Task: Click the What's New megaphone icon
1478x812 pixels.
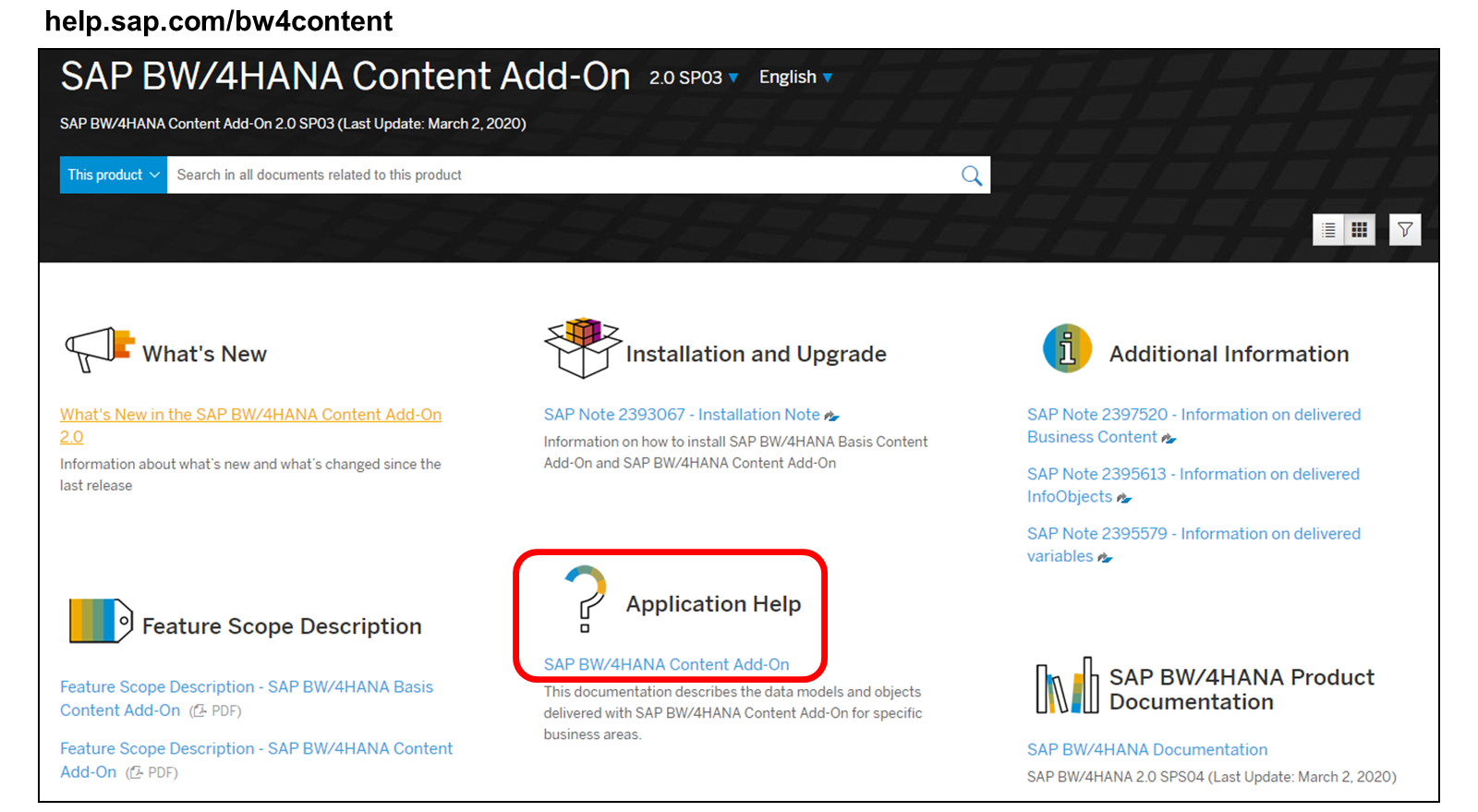Action: pos(100,349)
